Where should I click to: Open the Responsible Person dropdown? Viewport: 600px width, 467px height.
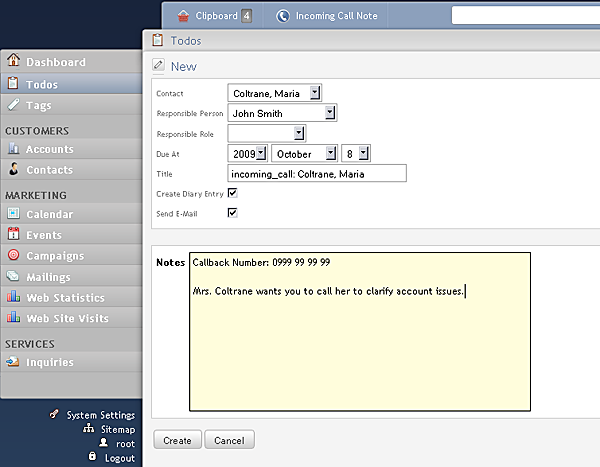282,113
